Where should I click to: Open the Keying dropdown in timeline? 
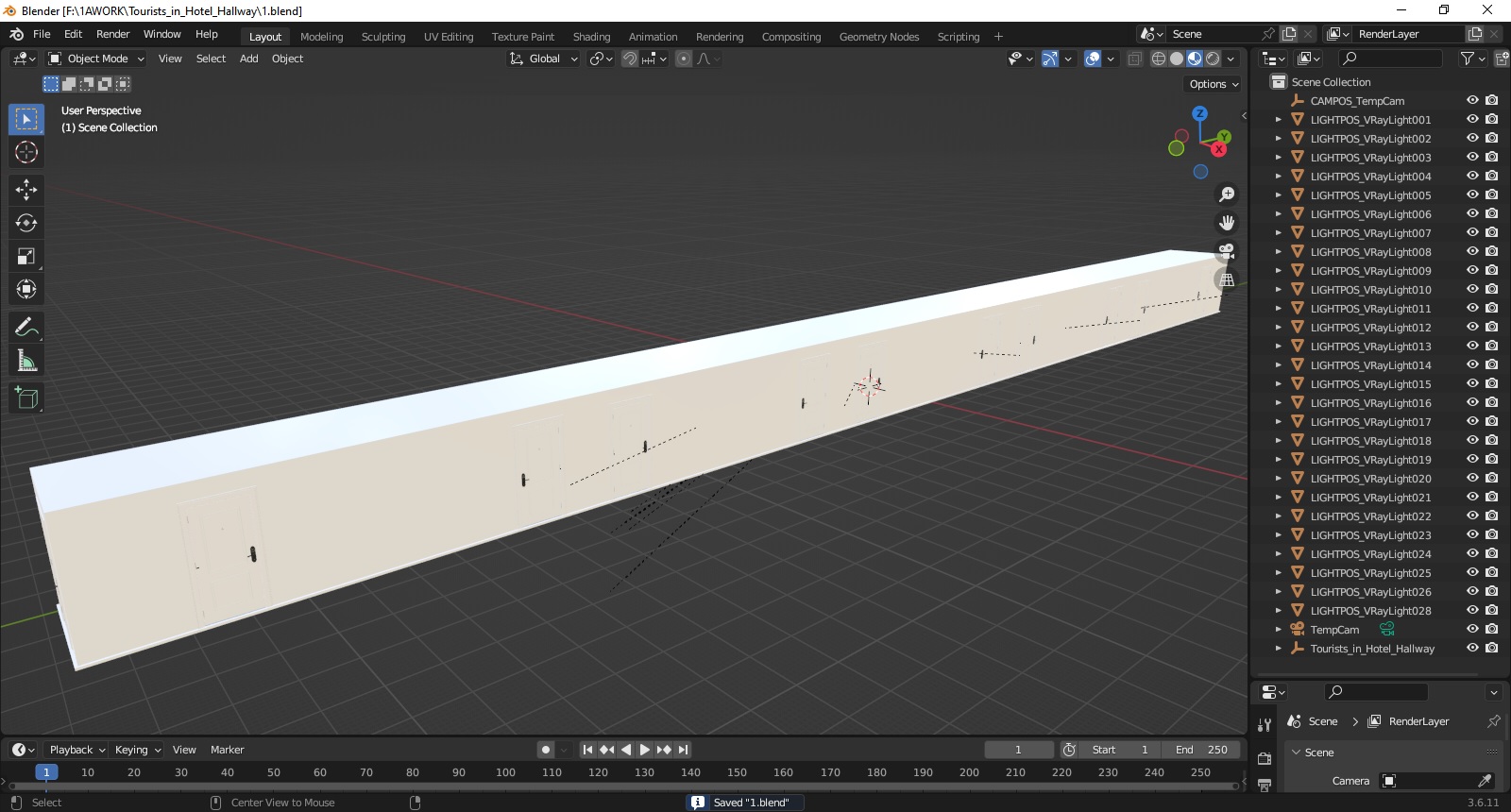(137, 750)
